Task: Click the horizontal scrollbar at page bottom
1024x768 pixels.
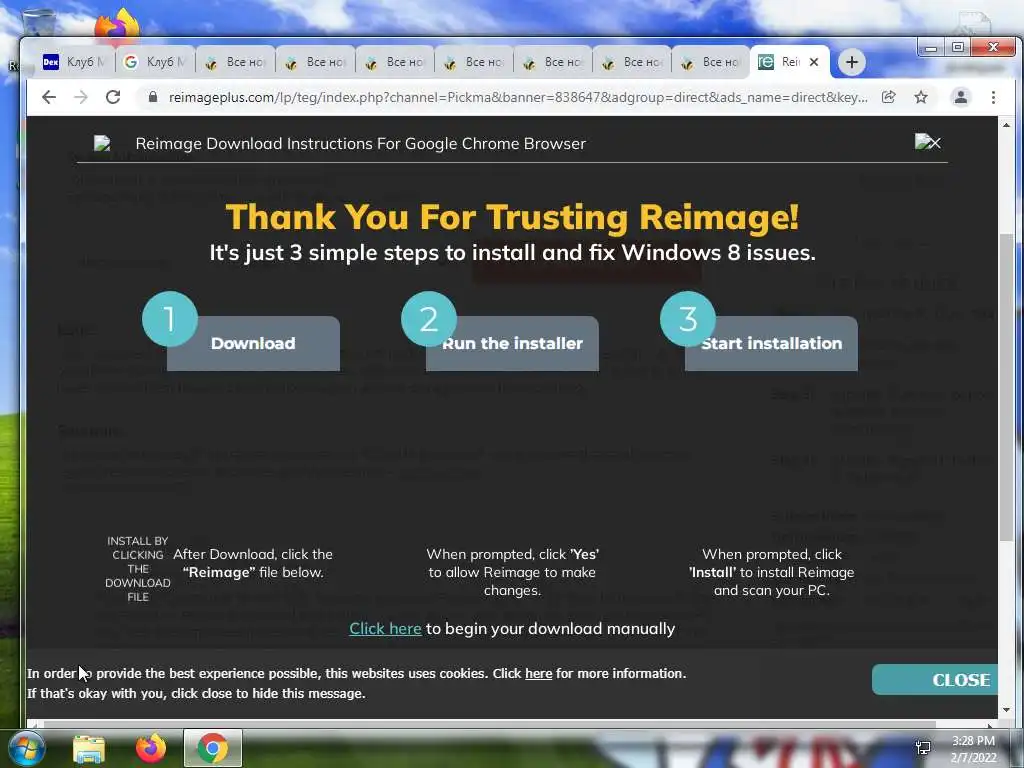Action: pos(490,724)
